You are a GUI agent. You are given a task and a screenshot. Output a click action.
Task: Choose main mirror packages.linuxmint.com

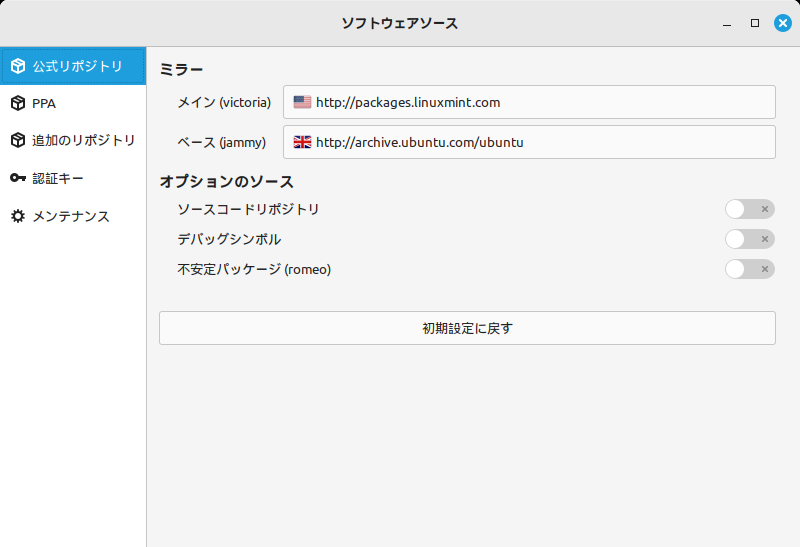(529, 102)
